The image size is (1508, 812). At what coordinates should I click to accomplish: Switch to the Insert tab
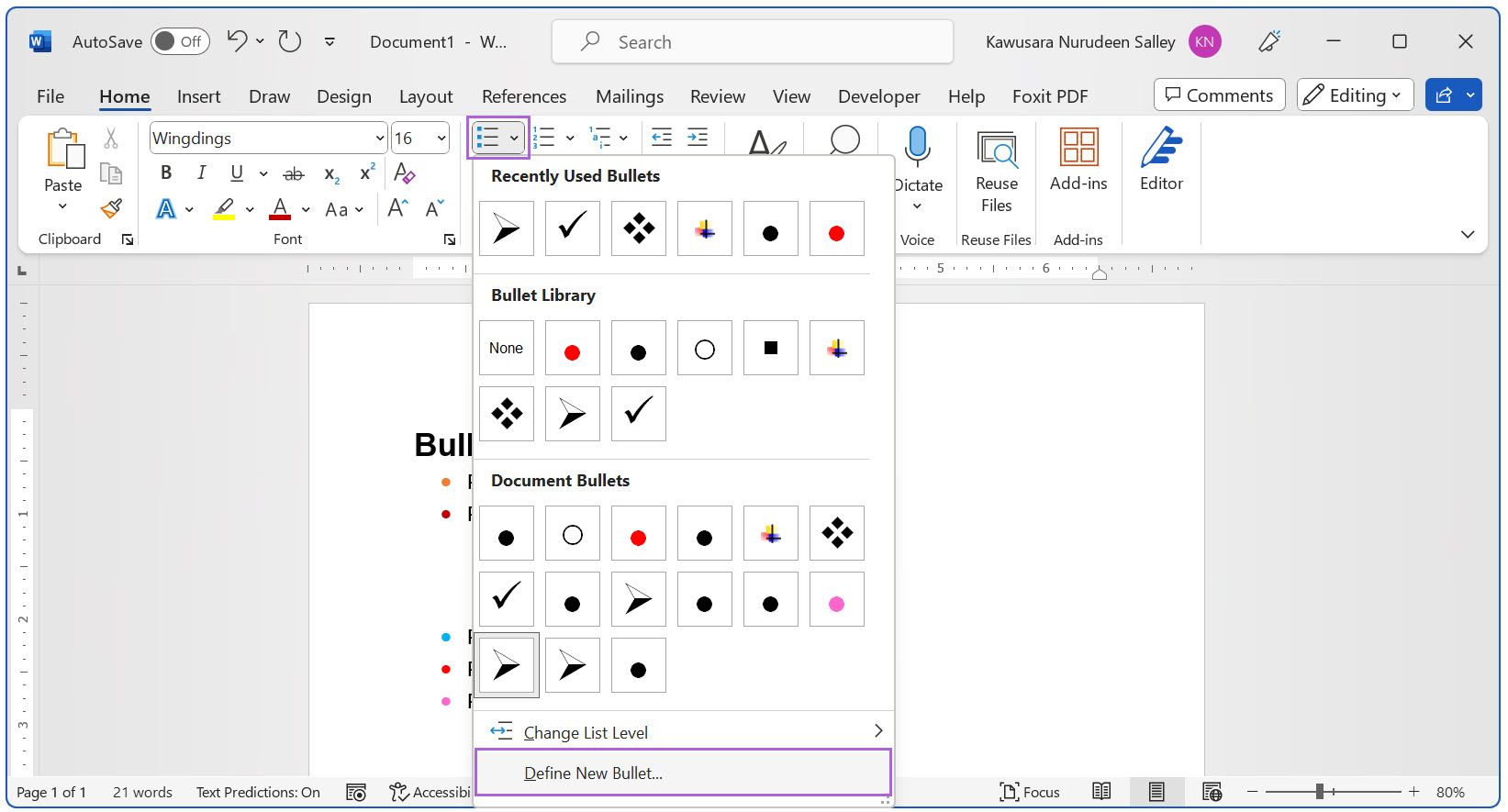tap(198, 96)
